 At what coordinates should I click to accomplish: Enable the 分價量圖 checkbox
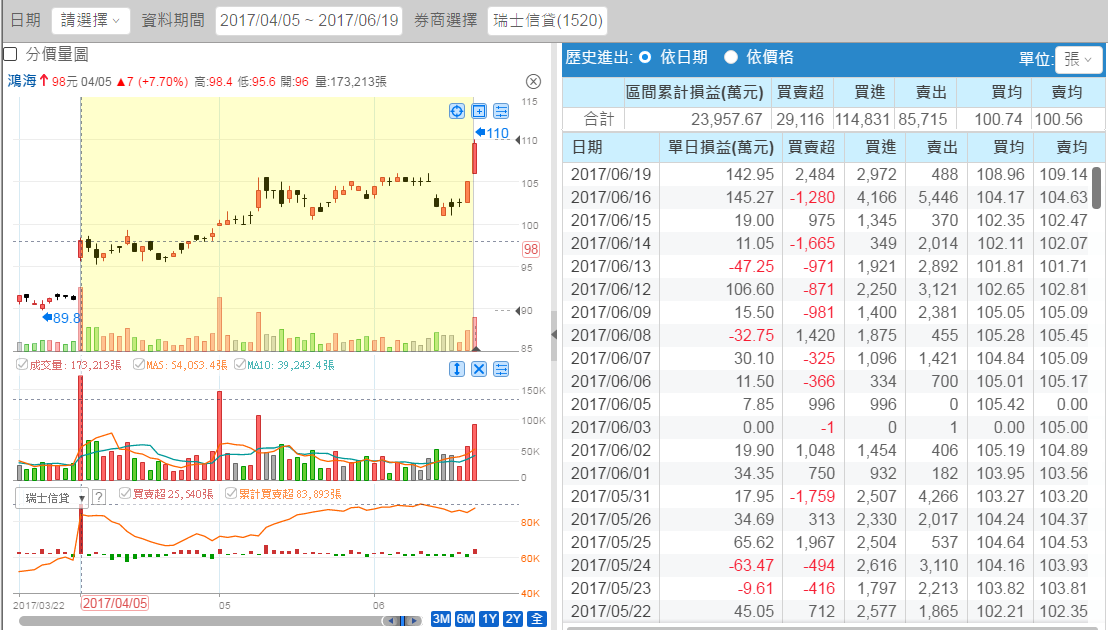11,54
